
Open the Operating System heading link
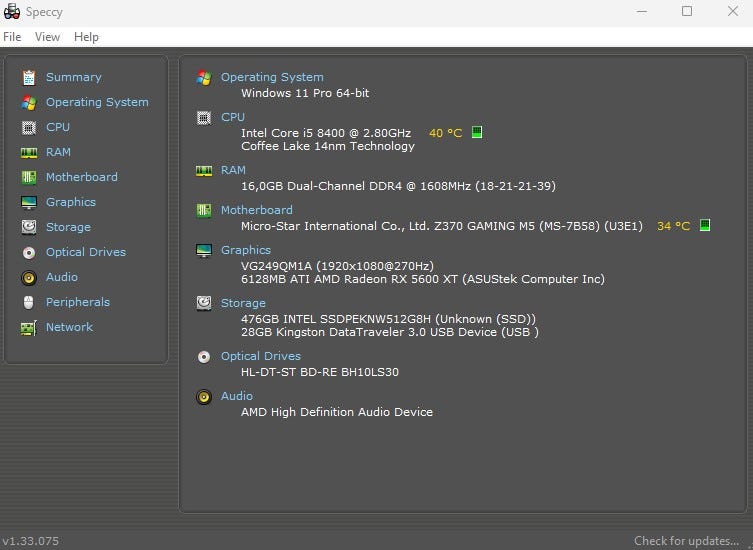[x=272, y=77]
